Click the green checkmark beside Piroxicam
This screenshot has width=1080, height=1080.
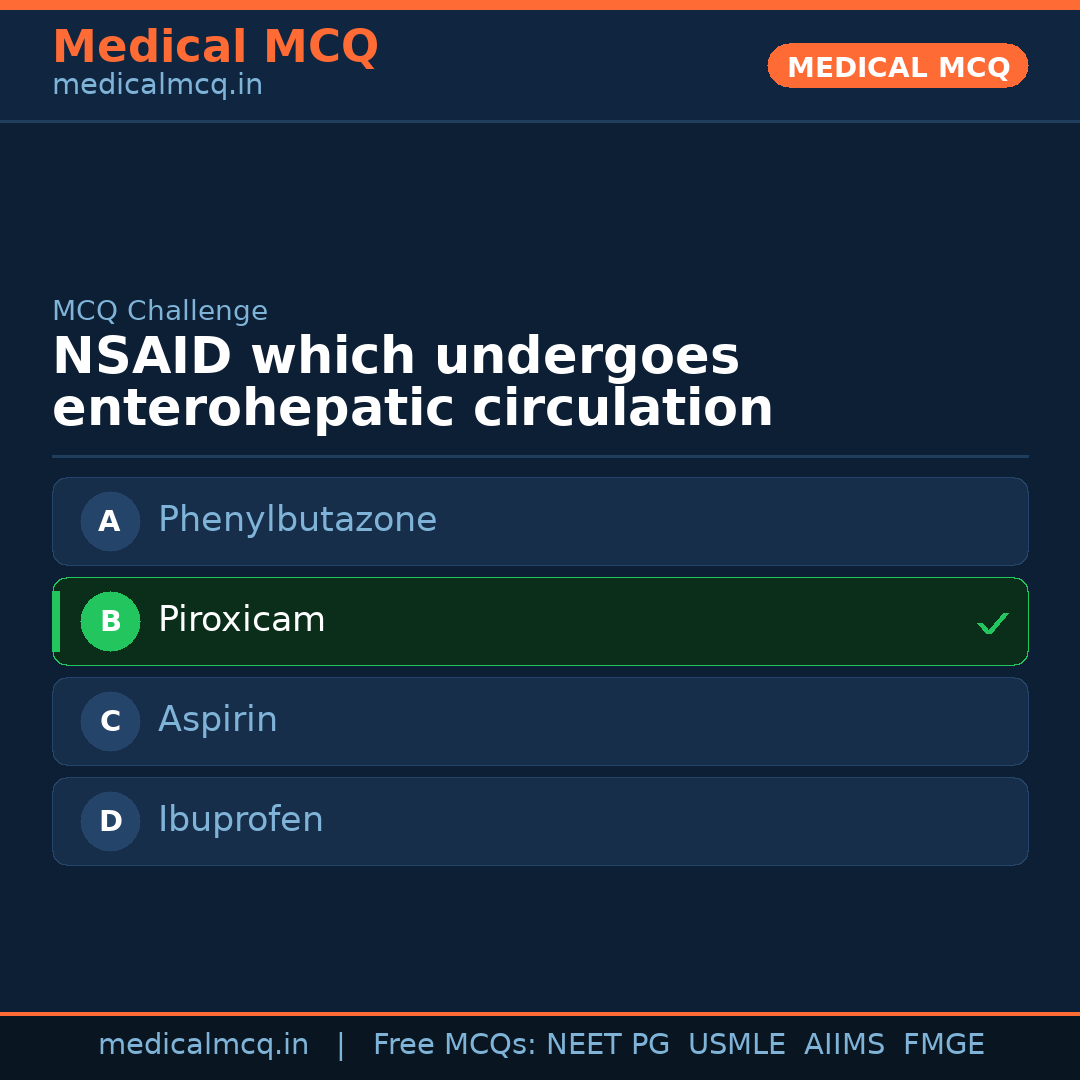click(x=992, y=624)
